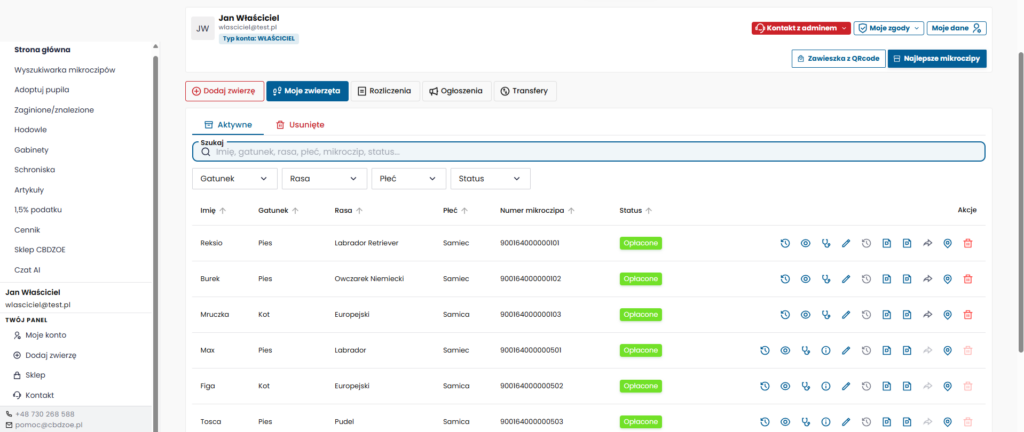Expand the Status filter dropdown
The width and height of the screenshot is (1024, 432).
(x=490, y=179)
